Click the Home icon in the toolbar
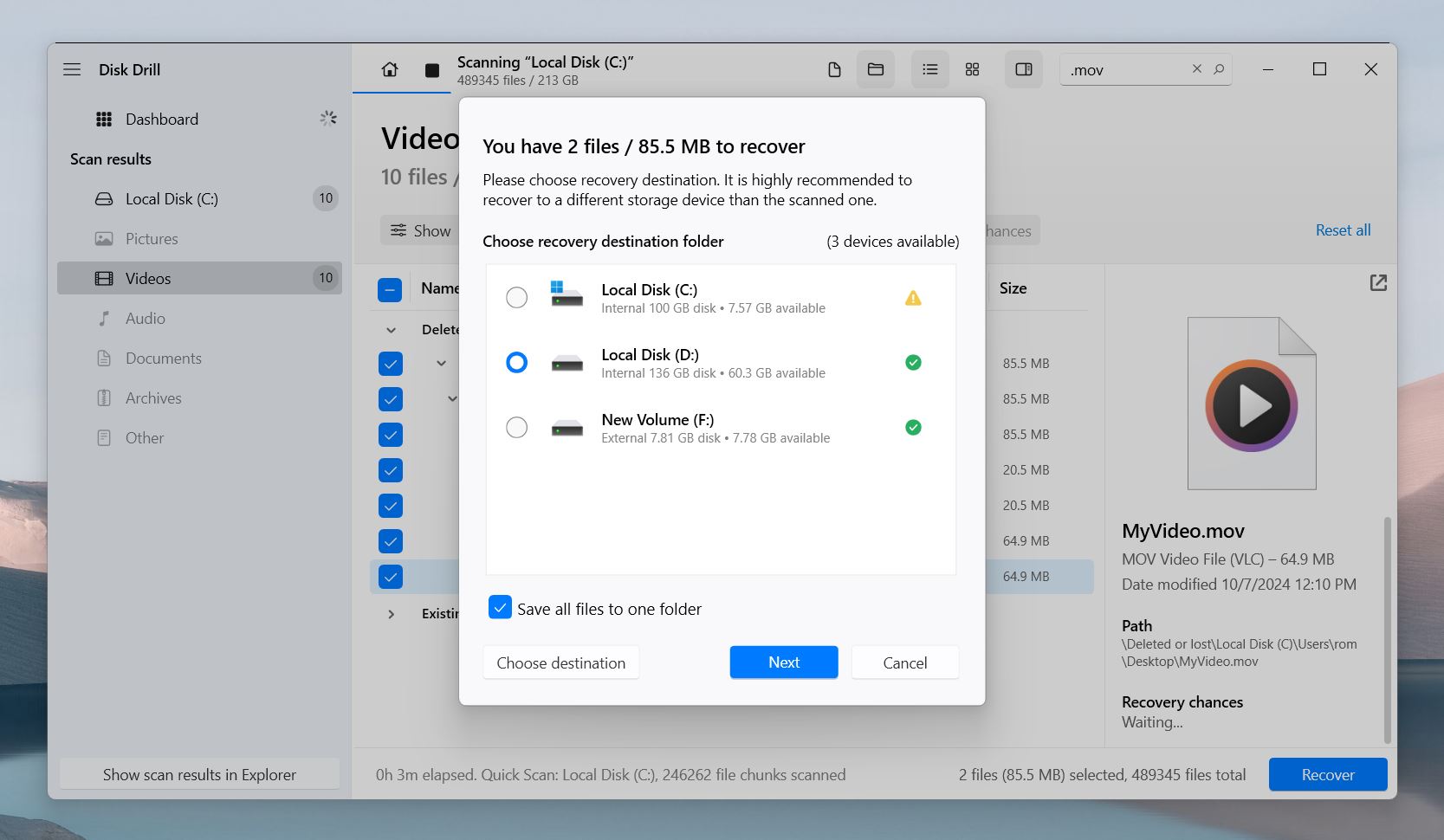 tap(390, 69)
